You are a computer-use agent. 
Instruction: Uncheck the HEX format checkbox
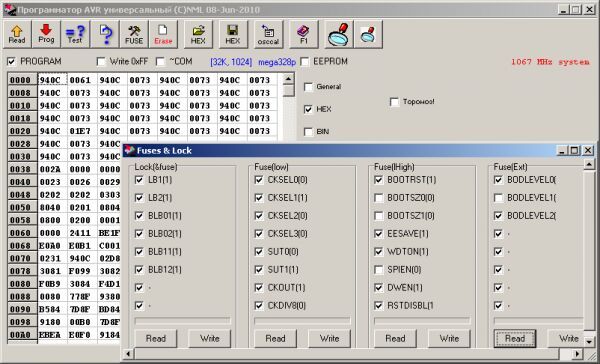308,109
